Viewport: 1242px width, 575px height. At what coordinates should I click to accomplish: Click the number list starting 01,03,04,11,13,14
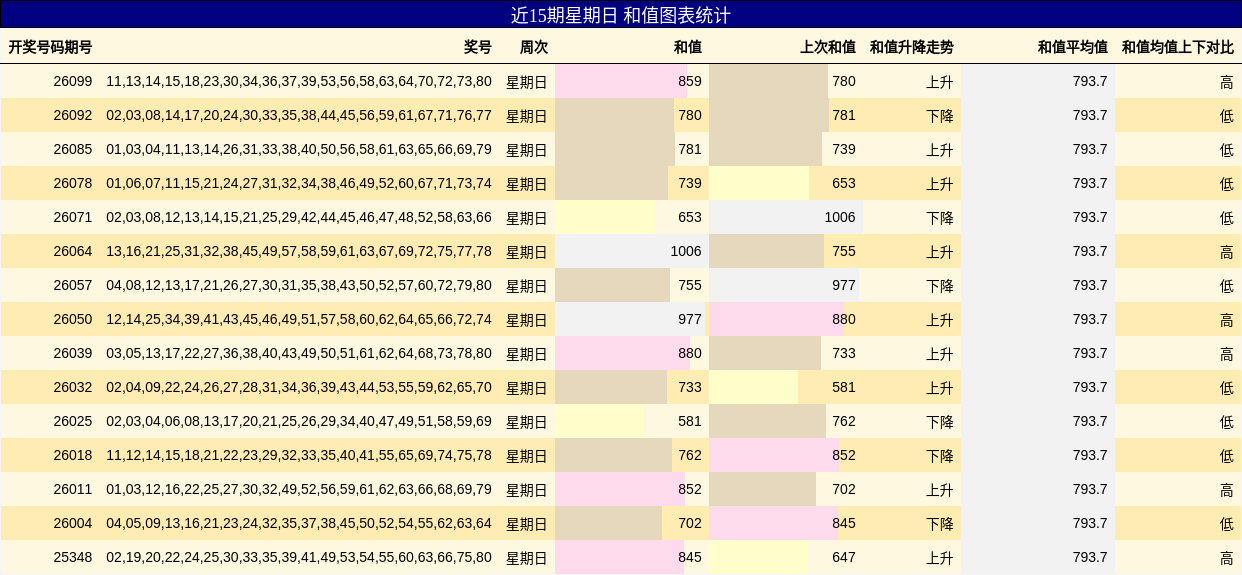click(299, 149)
